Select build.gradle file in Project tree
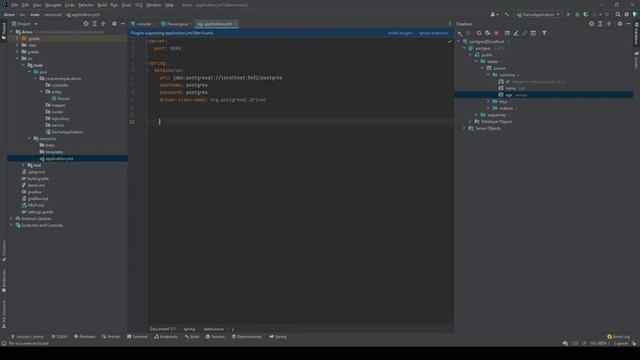The width and height of the screenshot is (640, 360). tap(38, 178)
